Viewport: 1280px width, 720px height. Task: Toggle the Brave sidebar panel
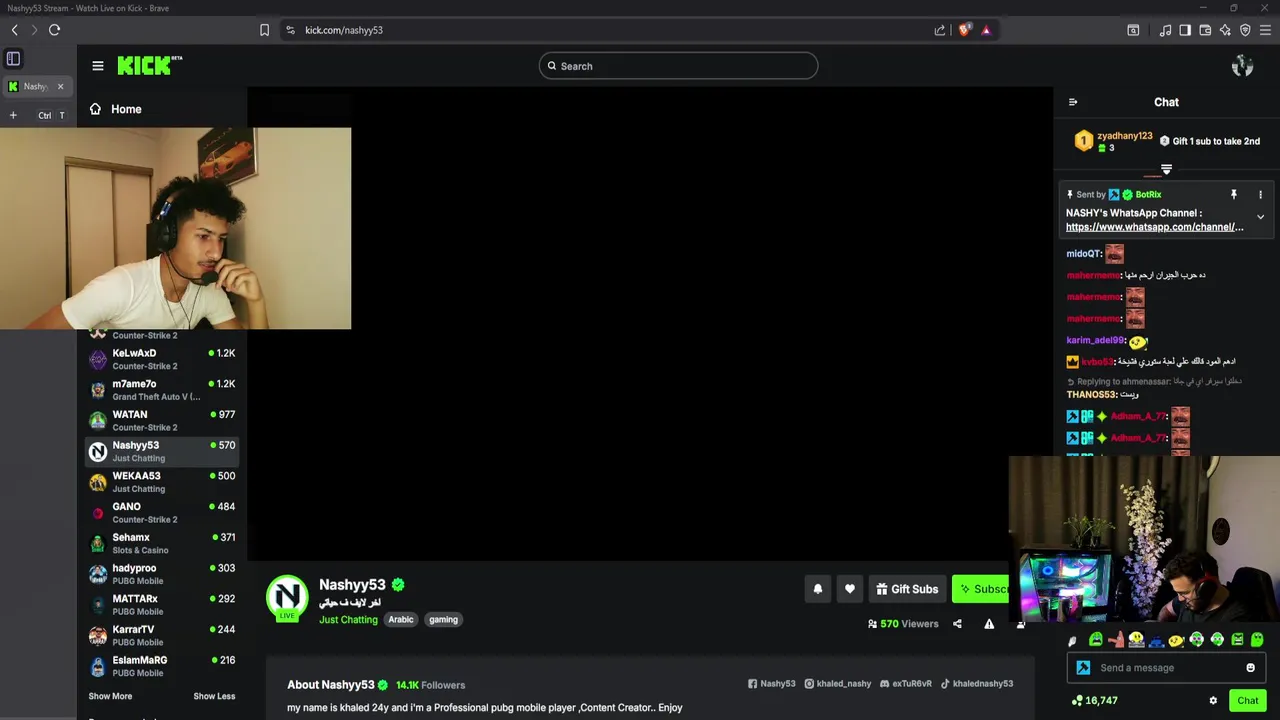[x=1185, y=30]
